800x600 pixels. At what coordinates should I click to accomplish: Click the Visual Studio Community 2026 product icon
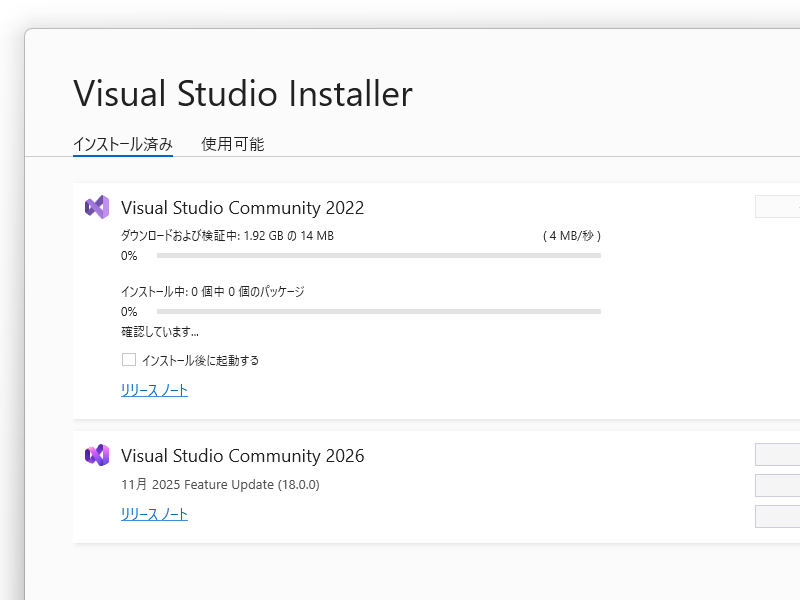tap(96, 455)
